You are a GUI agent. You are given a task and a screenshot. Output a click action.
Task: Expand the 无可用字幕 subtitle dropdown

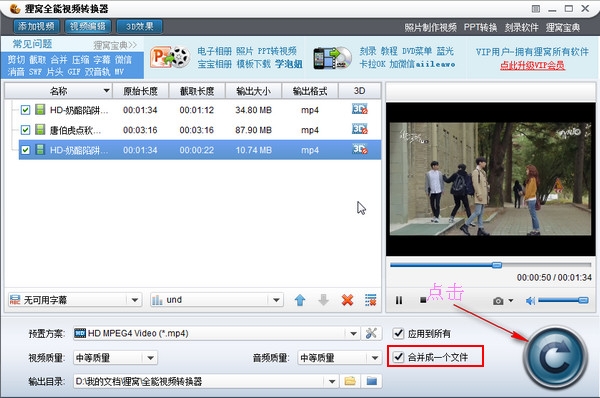(x=135, y=300)
